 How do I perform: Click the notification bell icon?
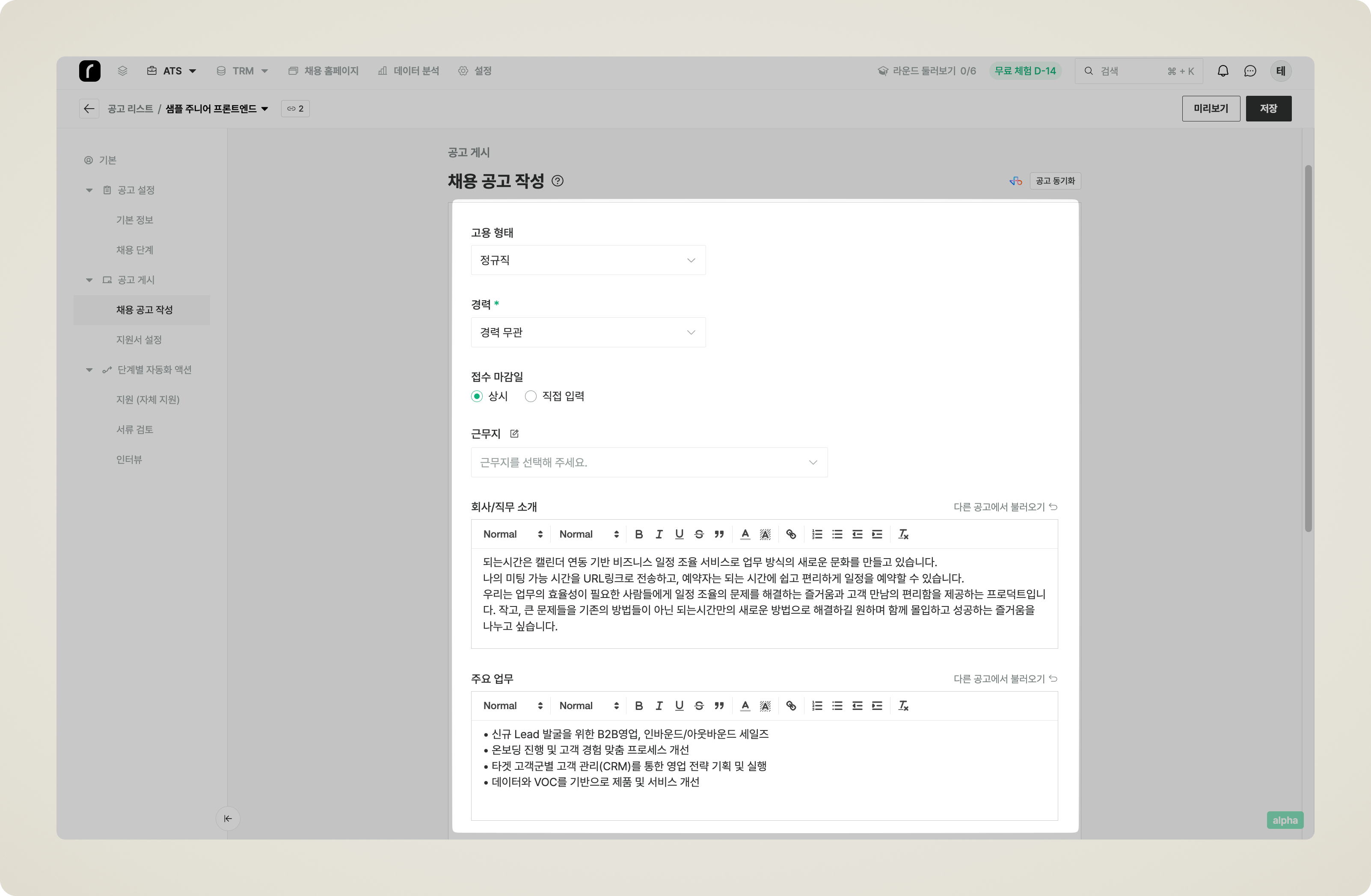(1223, 71)
